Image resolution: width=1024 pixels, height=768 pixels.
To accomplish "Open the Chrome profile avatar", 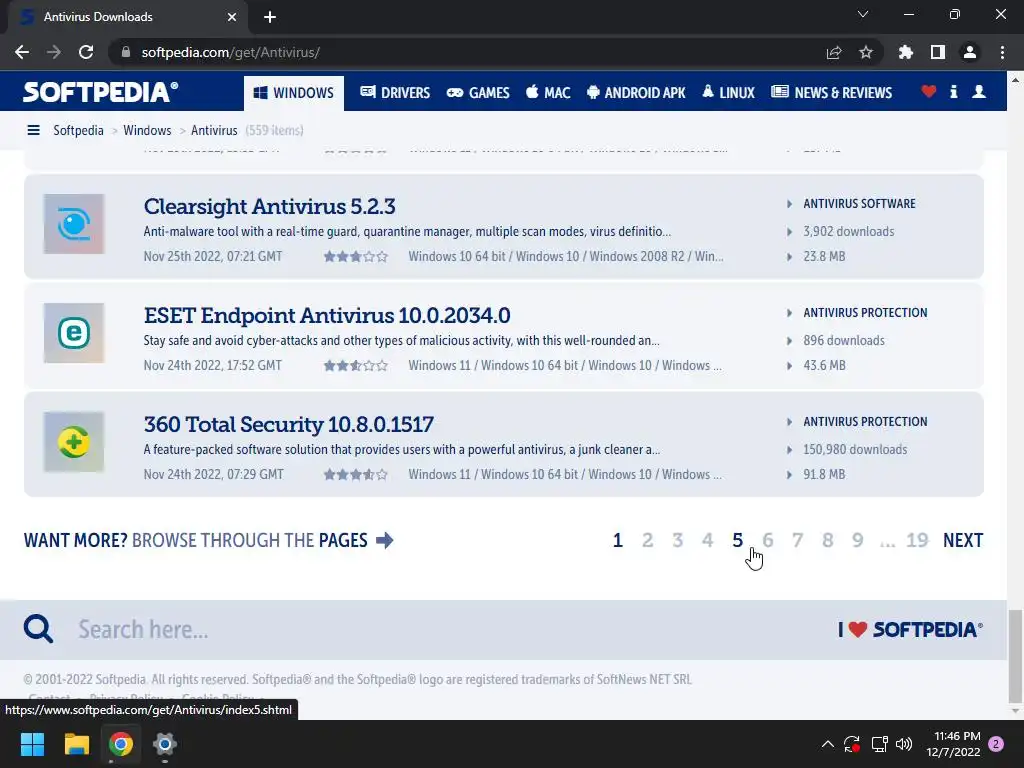I will 970,52.
